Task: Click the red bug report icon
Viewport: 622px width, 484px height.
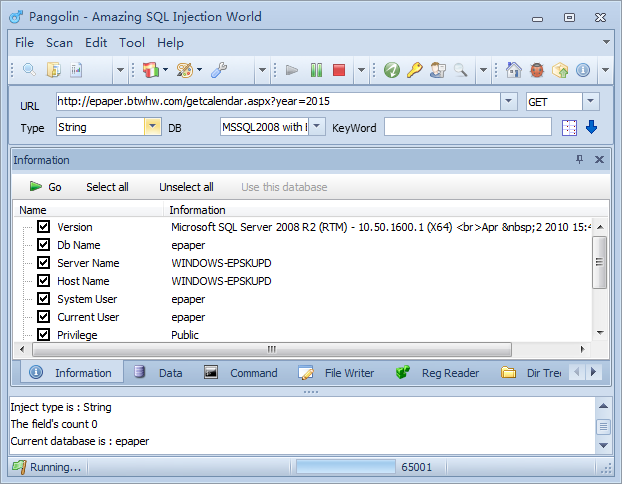Action: (537, 70)
